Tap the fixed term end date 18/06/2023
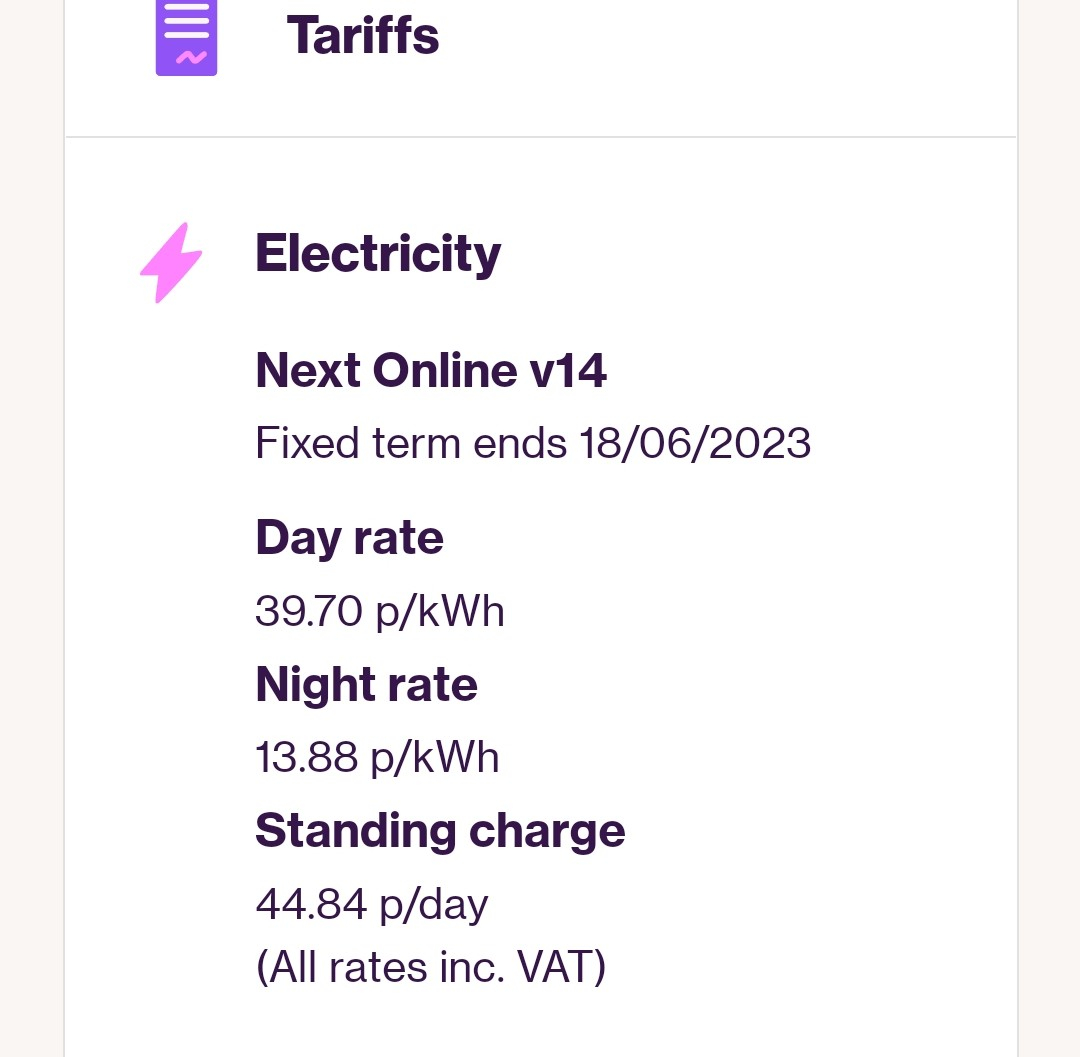This screenshot has width=1080, height=1057. pos(695,442)
